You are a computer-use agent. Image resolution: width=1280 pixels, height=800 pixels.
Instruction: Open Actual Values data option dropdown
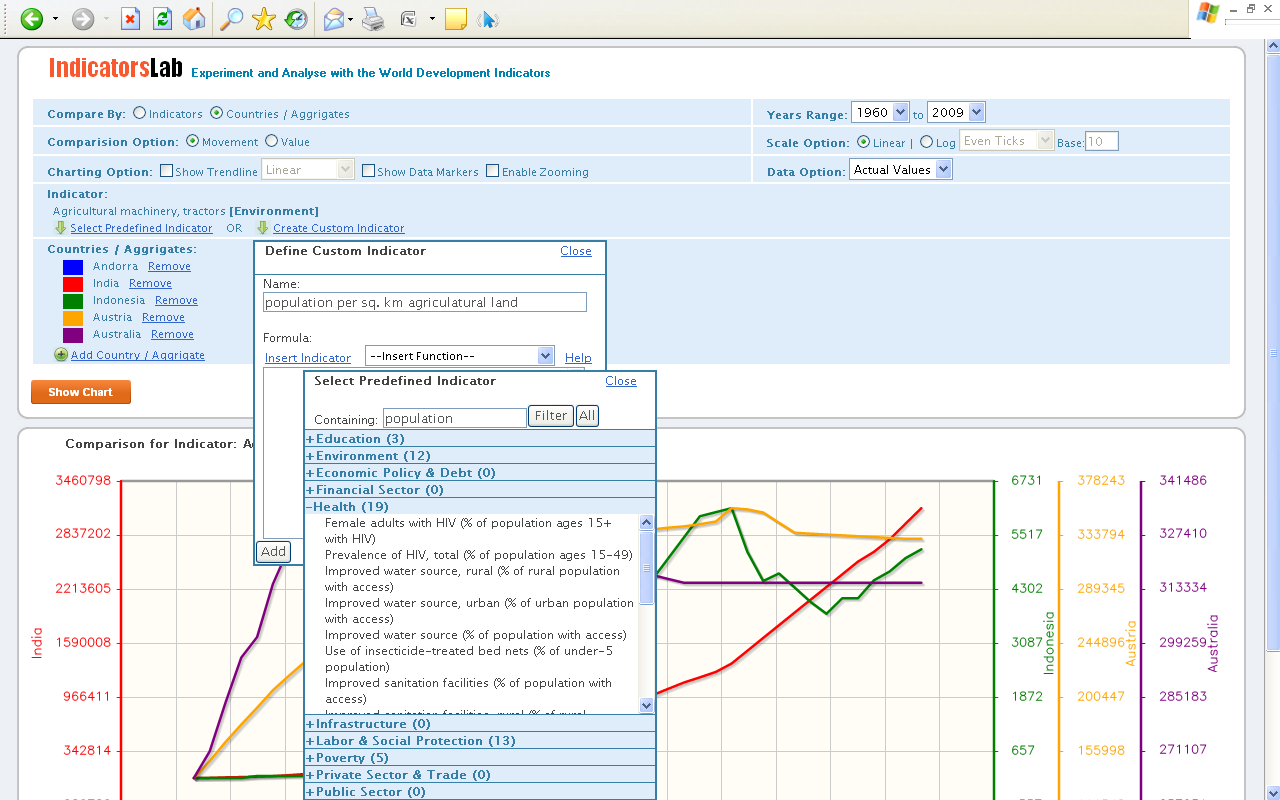pos(901,170)
